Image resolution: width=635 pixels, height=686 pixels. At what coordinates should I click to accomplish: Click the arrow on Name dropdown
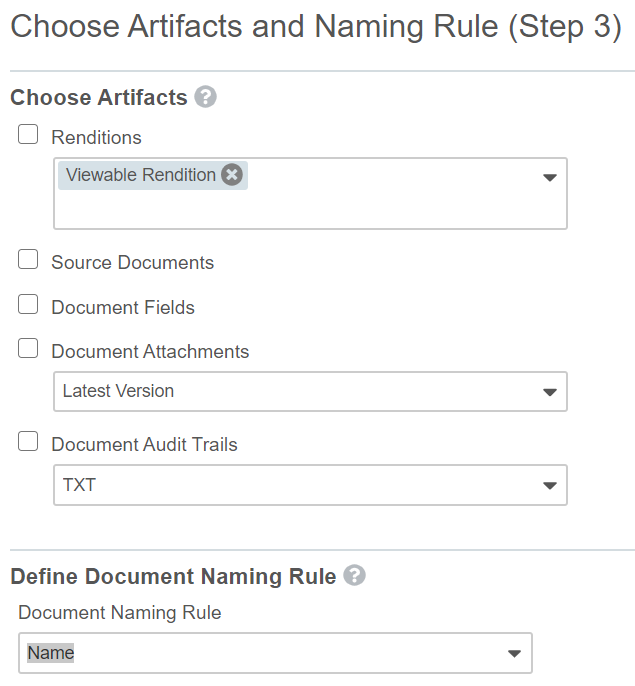(514, 654)
